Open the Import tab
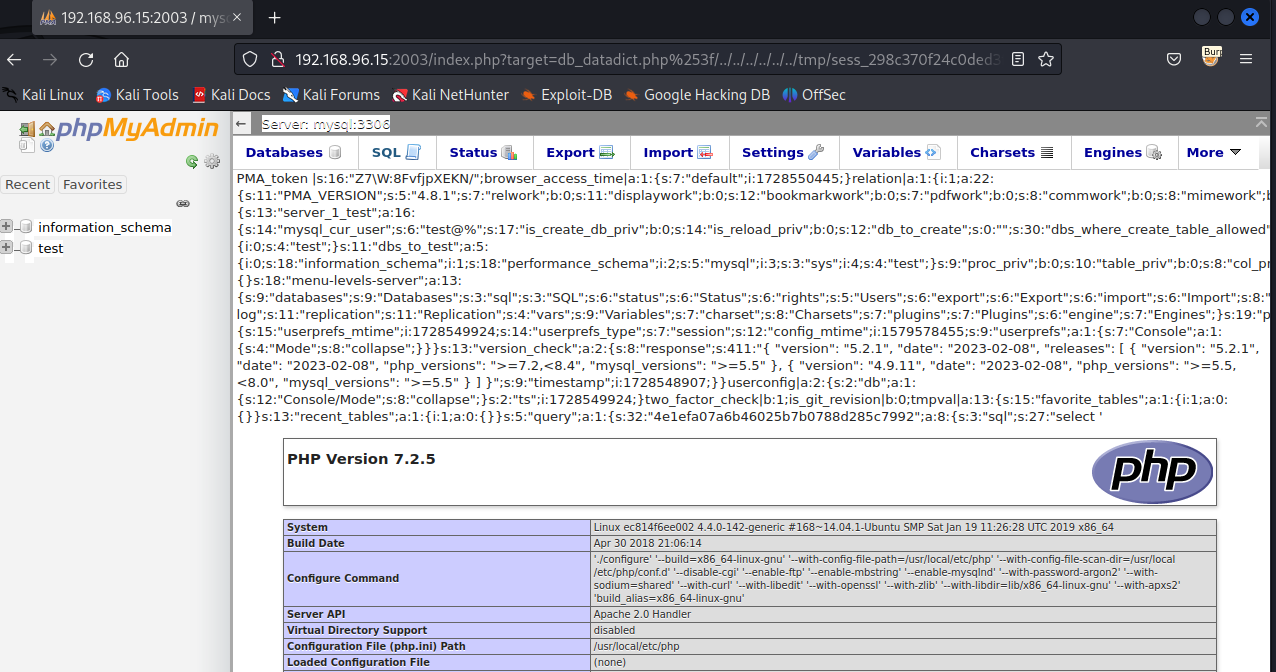The image size is (1276, 672). click(678, 152)
